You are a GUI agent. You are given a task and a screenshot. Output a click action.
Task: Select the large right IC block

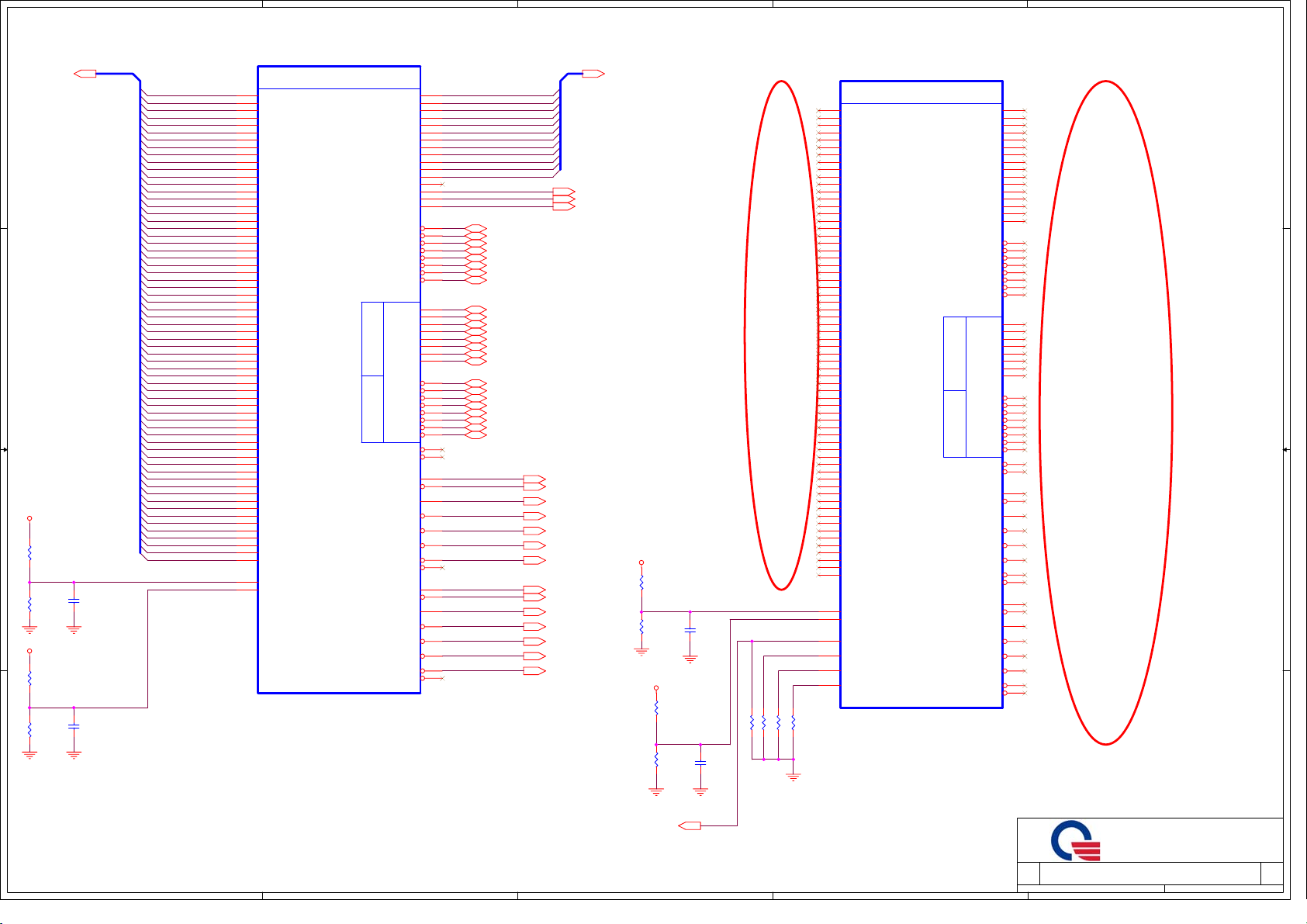coord(921,394)
